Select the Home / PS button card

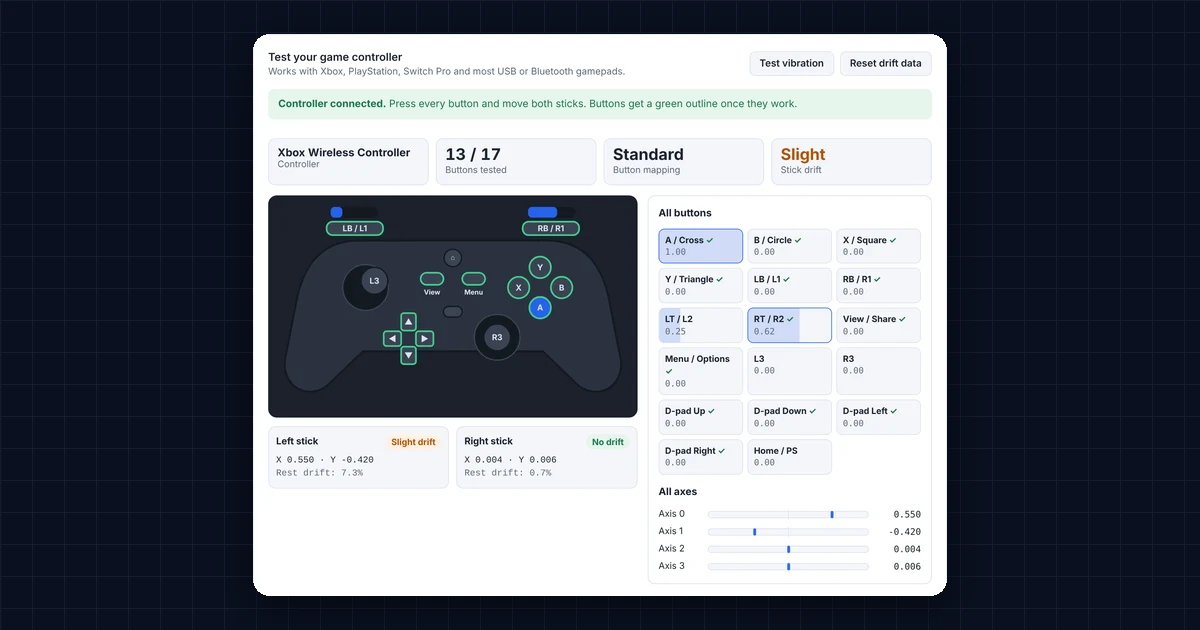point(790,457)
